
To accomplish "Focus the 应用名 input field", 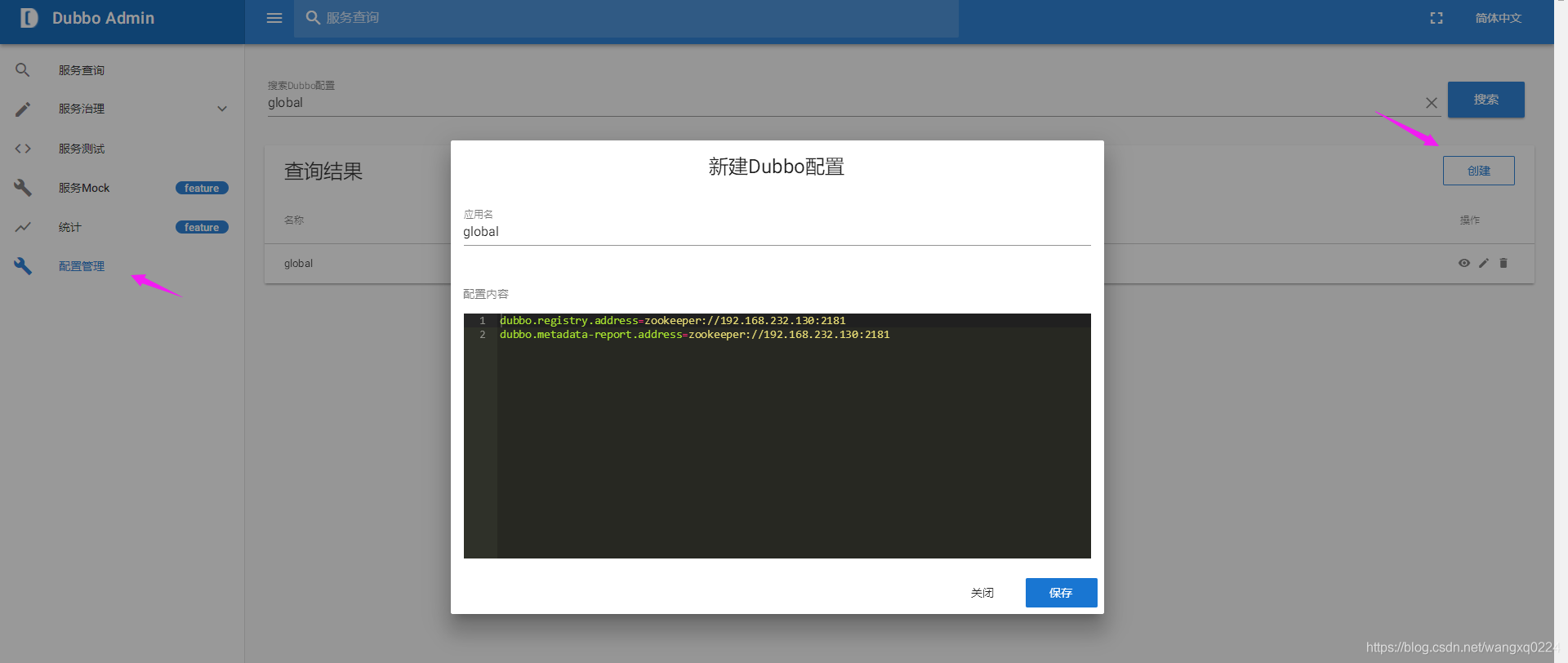I will [777, 232].
